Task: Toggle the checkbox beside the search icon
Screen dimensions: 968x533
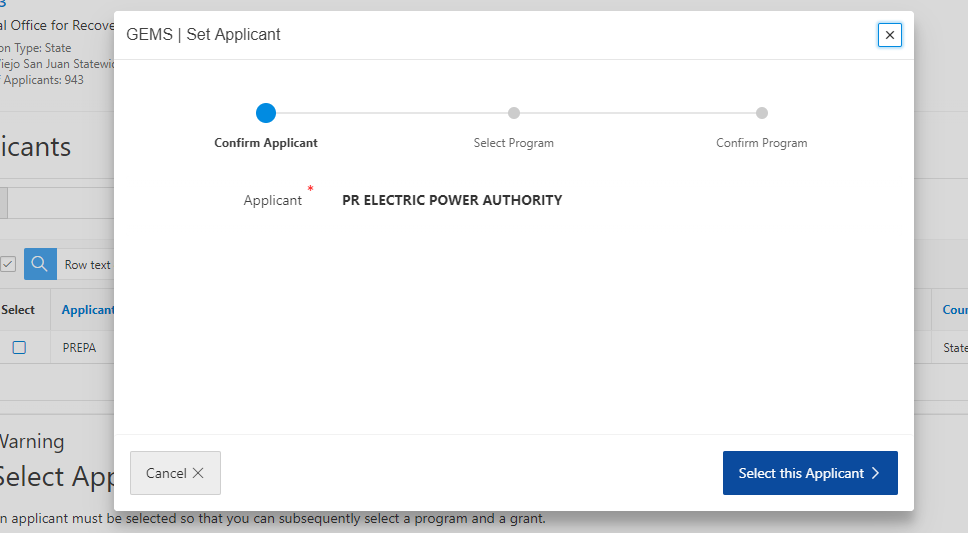Action: [7, 264]
